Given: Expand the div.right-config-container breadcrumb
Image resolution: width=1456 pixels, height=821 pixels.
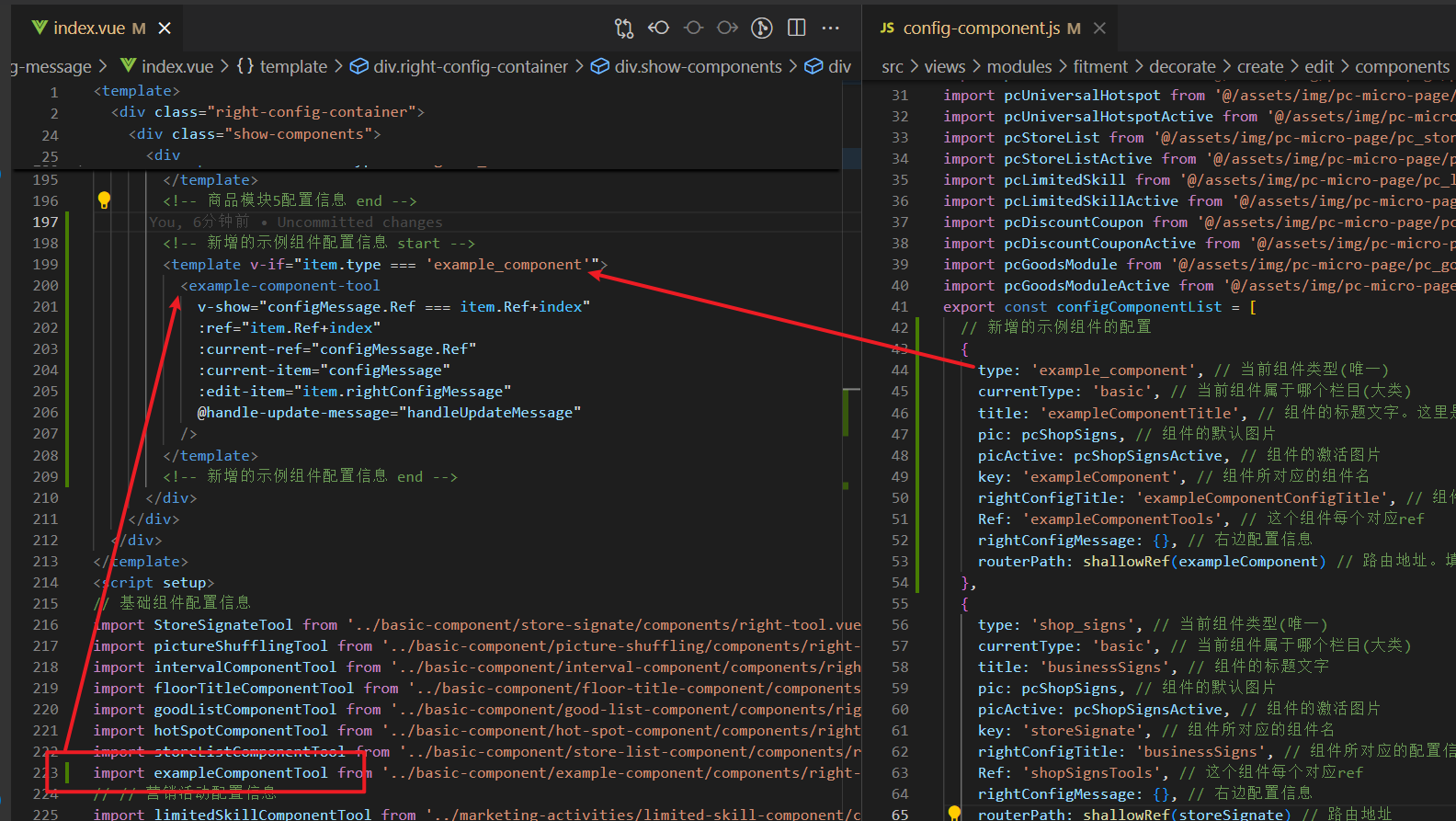Looking at the screenshot, I should tap(470, 67).
